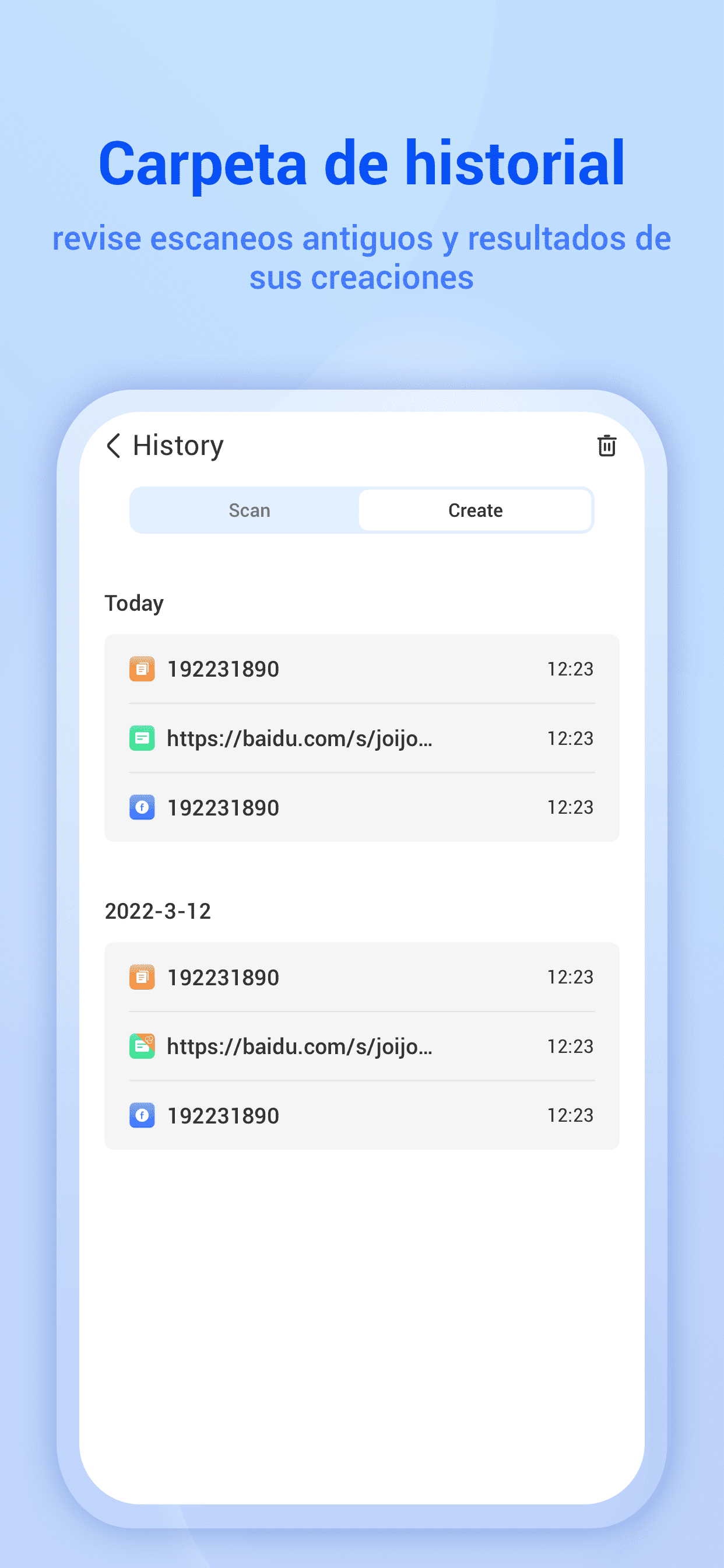This screenshot has height=1568, width=724.
Task: Select the Create tab
Action: point(475,510)
